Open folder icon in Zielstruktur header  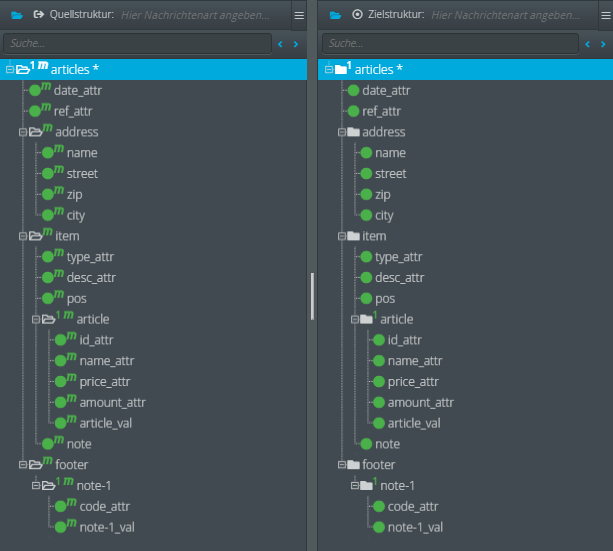point(335,15)
